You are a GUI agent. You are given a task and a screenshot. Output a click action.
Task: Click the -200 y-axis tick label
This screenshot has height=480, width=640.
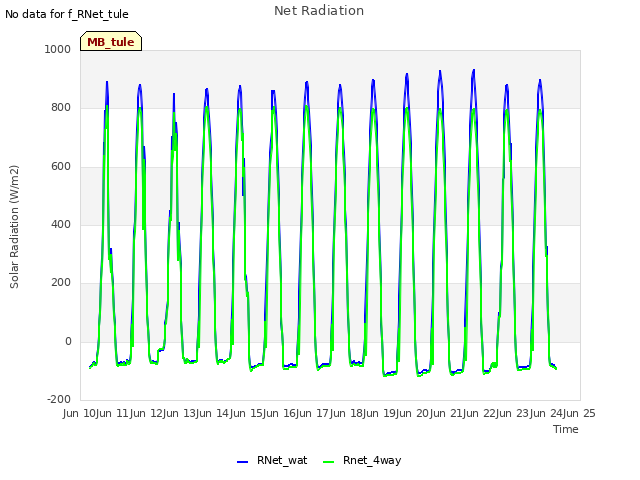(59, 399)
